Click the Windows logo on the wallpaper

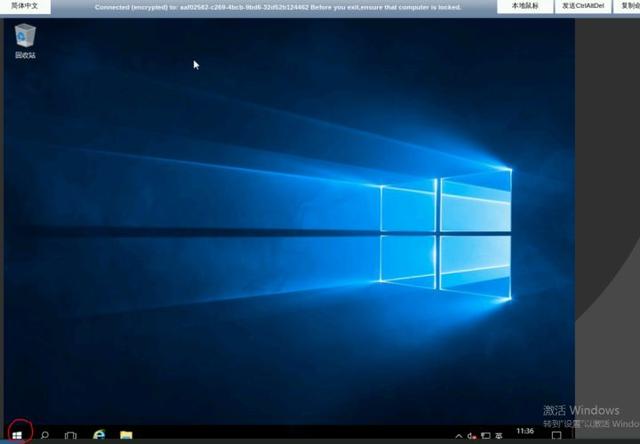coord(446,234)
